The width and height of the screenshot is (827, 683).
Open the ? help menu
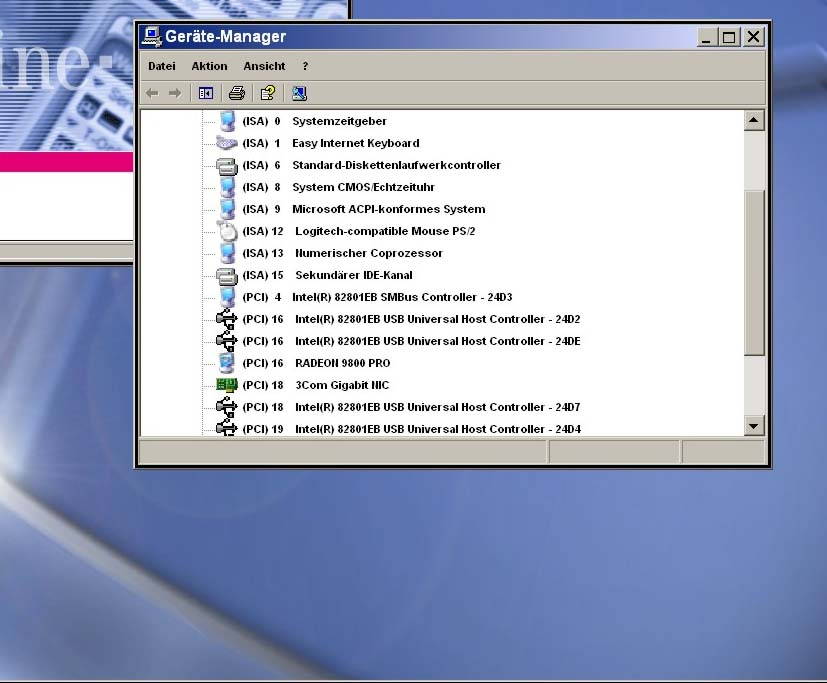(x=305, y=66)
